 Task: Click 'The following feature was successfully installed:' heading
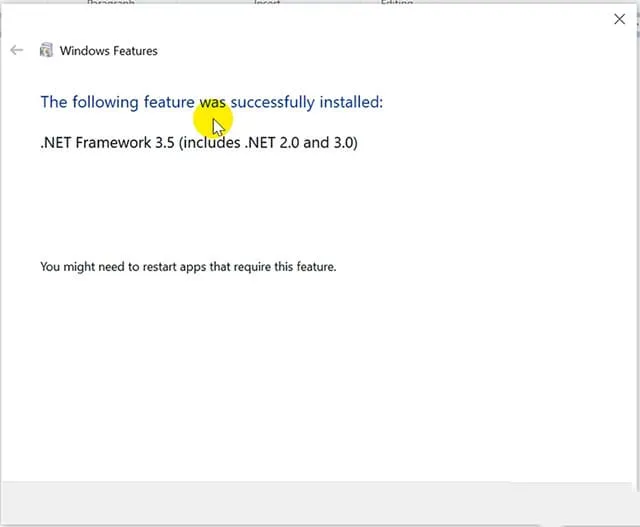212,102
